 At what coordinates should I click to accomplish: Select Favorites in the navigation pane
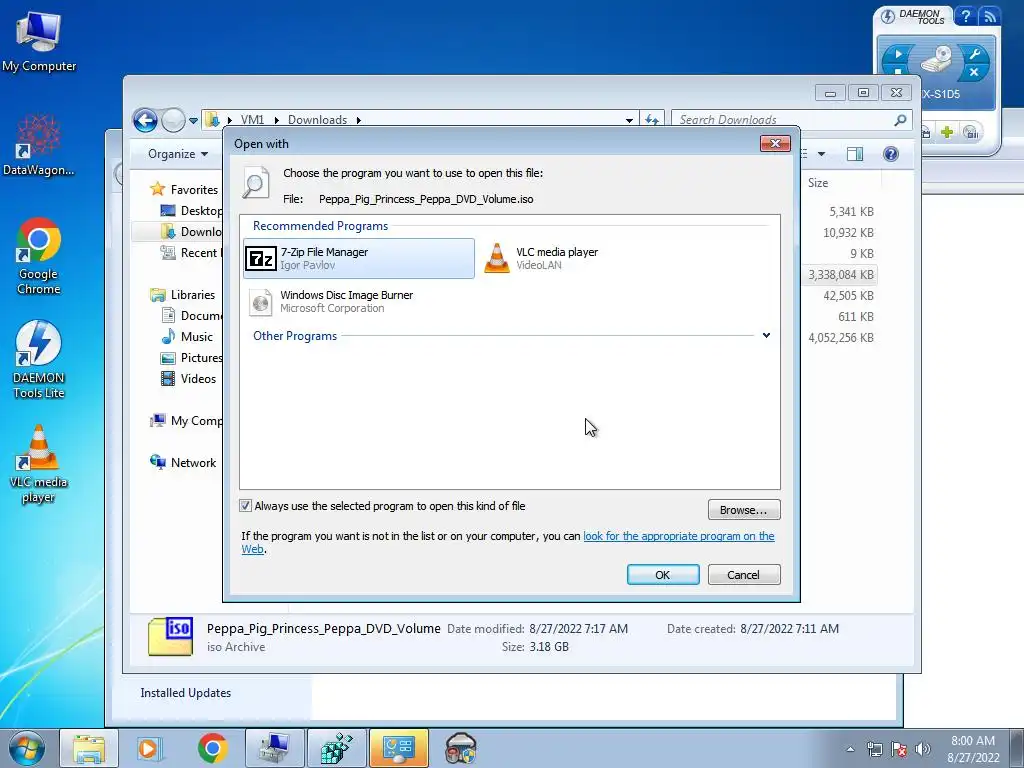coord(194,190)
